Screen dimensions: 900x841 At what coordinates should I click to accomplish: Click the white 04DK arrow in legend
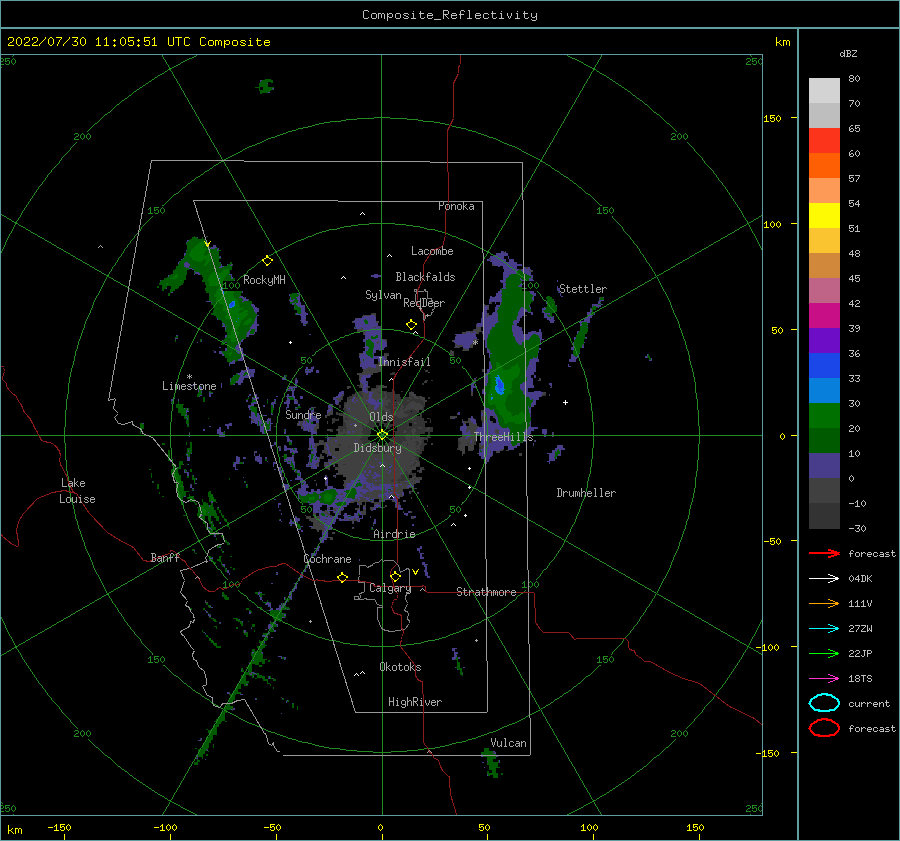824,579
